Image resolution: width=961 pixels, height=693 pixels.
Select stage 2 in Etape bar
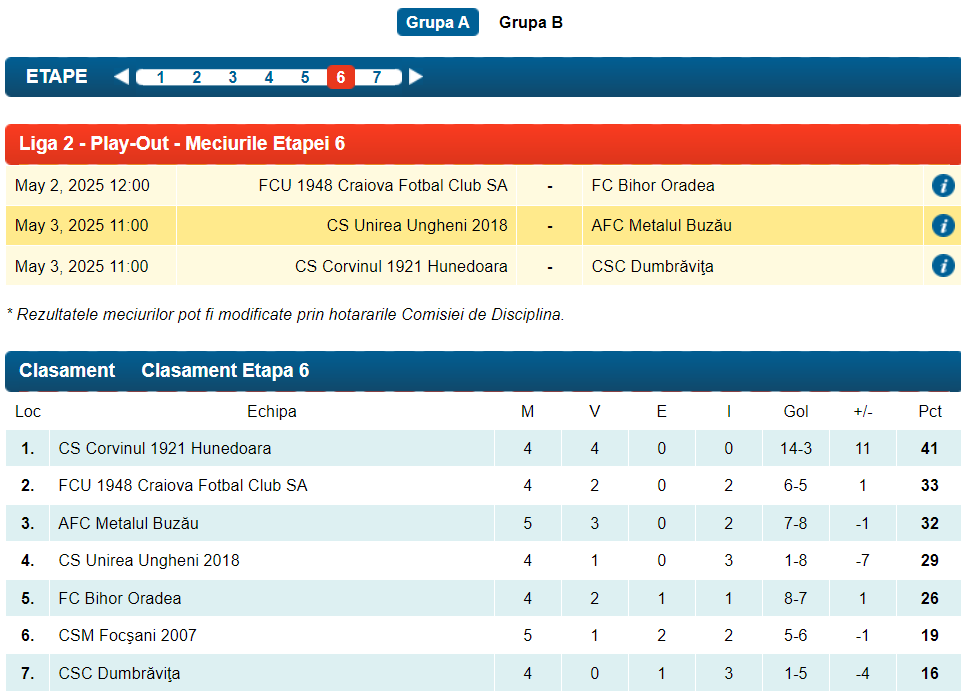tap(196, 78)
